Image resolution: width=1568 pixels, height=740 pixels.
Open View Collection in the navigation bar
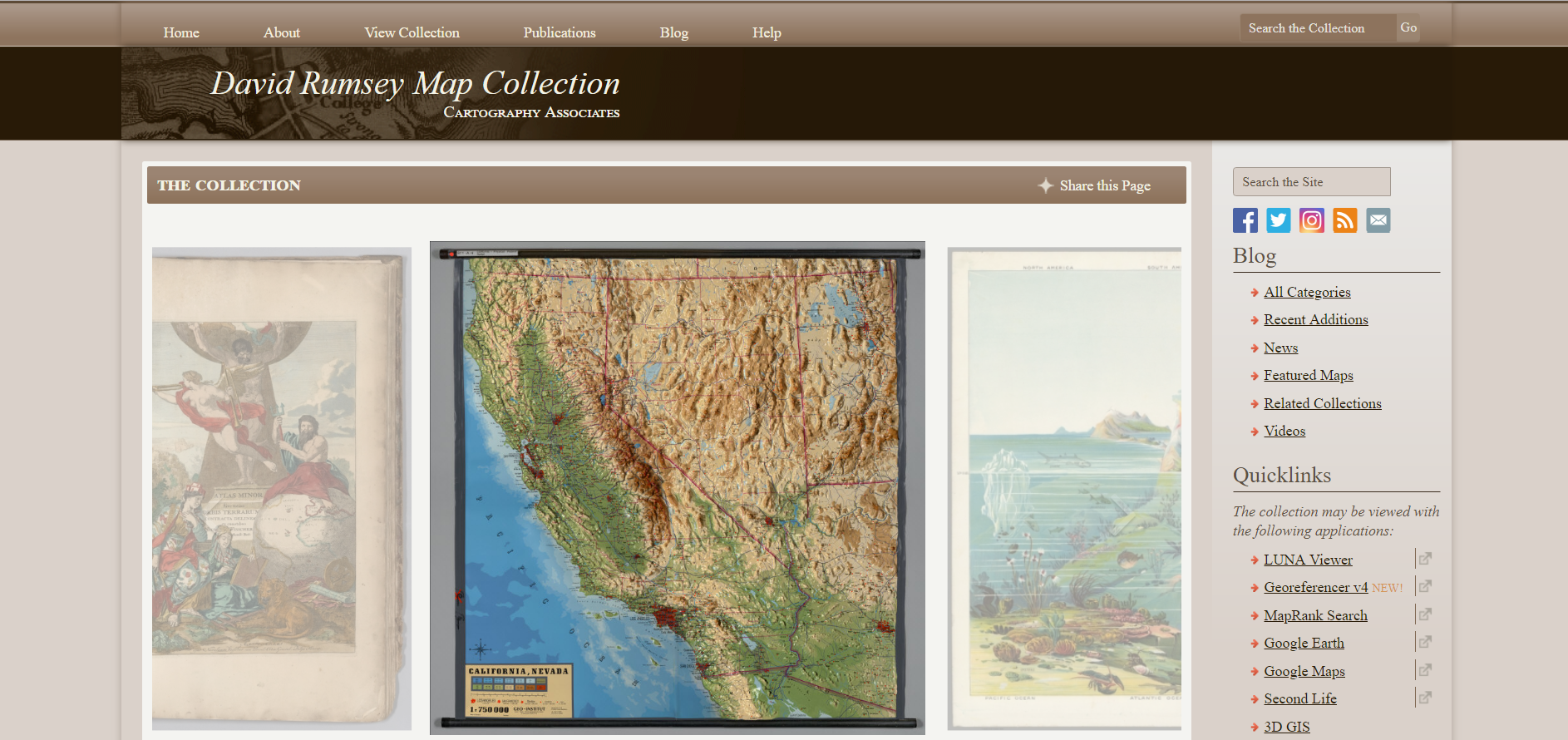[x=412, y=32]
